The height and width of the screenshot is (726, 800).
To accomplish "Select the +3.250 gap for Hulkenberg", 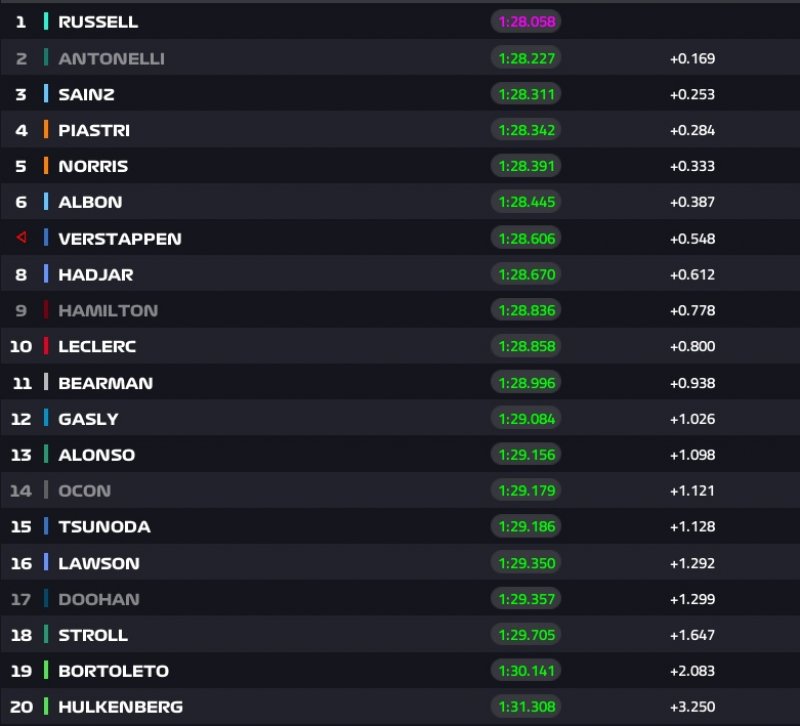I will click(x=692, y=707).
